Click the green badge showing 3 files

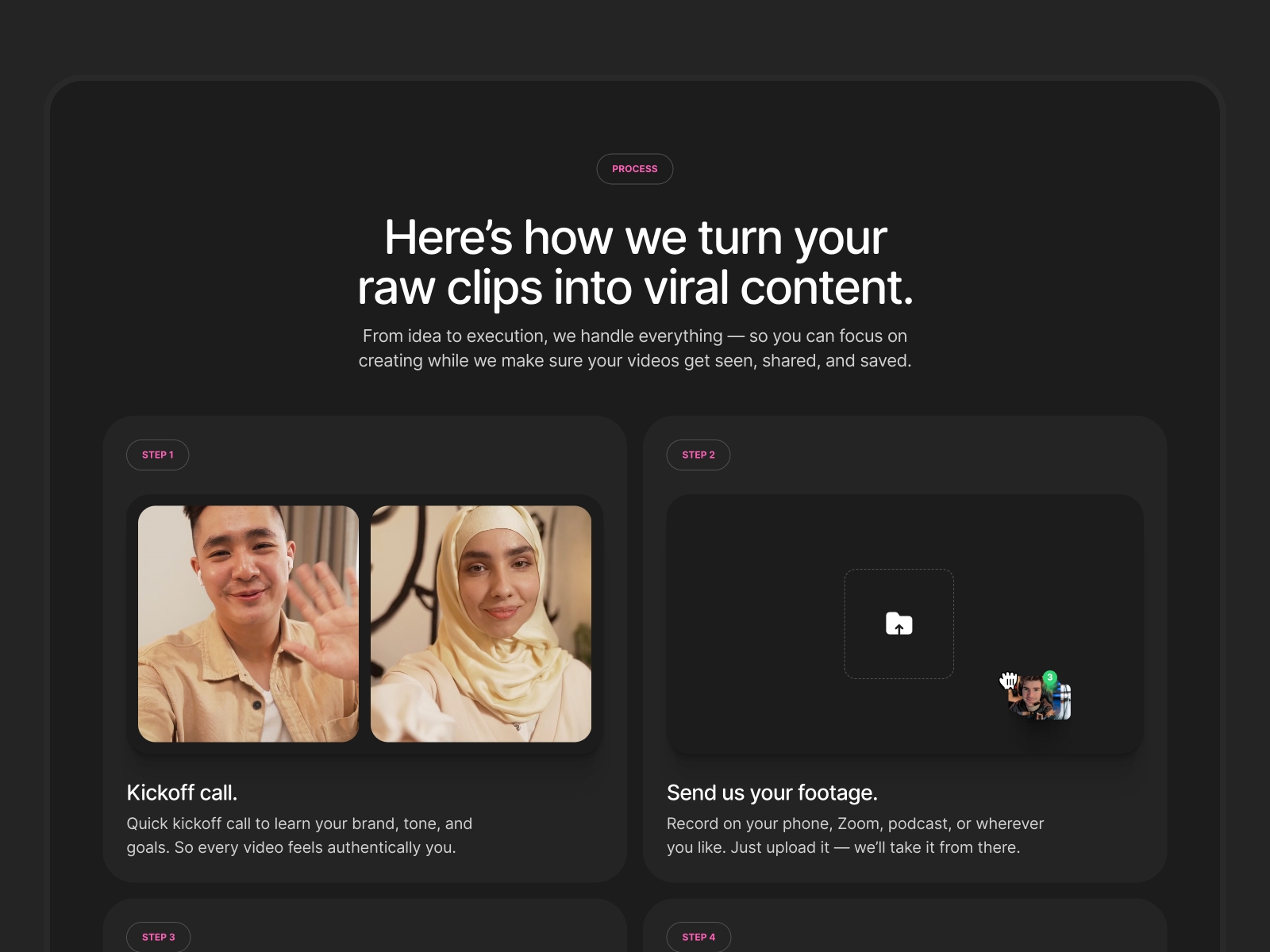click(1050, 677)
